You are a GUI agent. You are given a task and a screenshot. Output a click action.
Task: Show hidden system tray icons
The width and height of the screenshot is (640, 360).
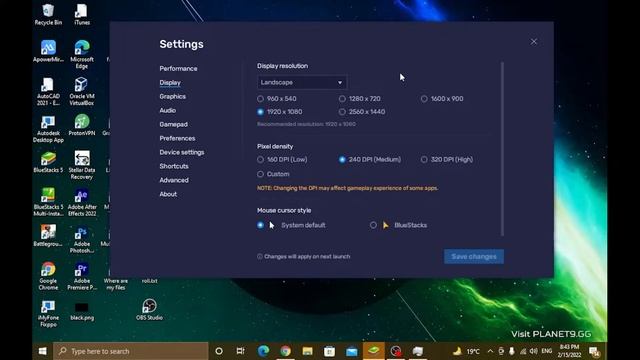[490, 351]
